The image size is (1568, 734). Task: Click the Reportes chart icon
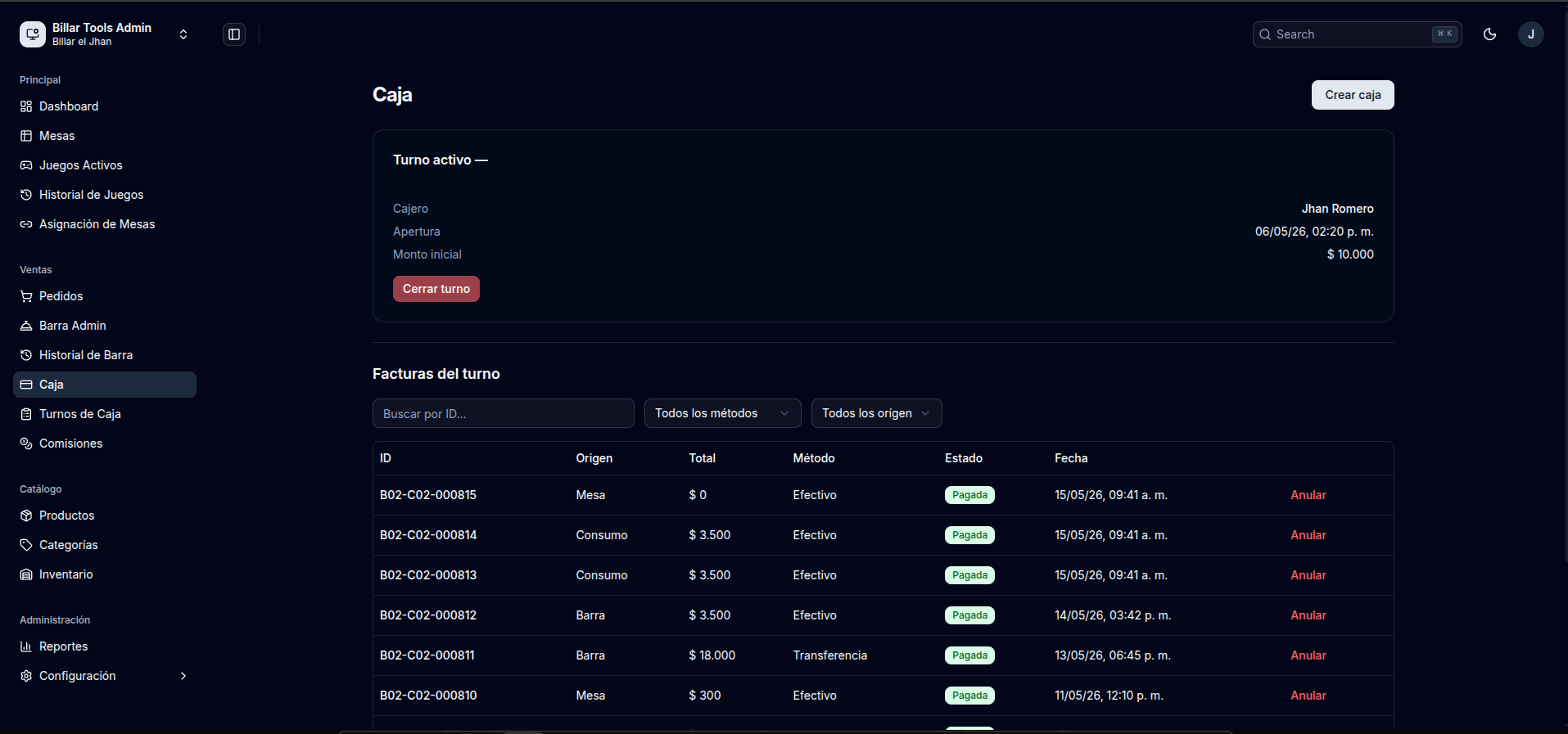tap(26, 646)
